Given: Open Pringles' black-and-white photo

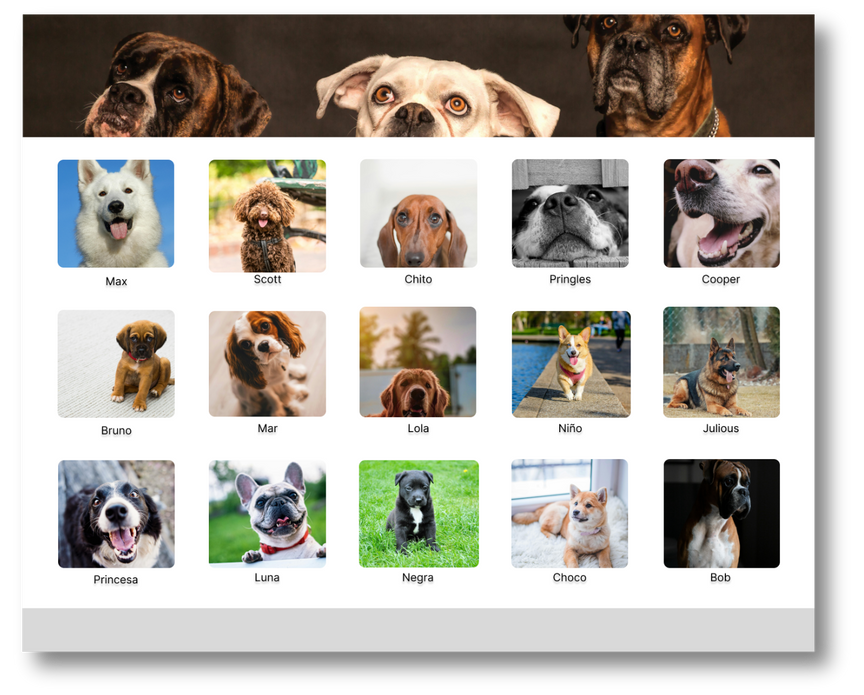Looking at the screenshot, I should pos(570,214).
